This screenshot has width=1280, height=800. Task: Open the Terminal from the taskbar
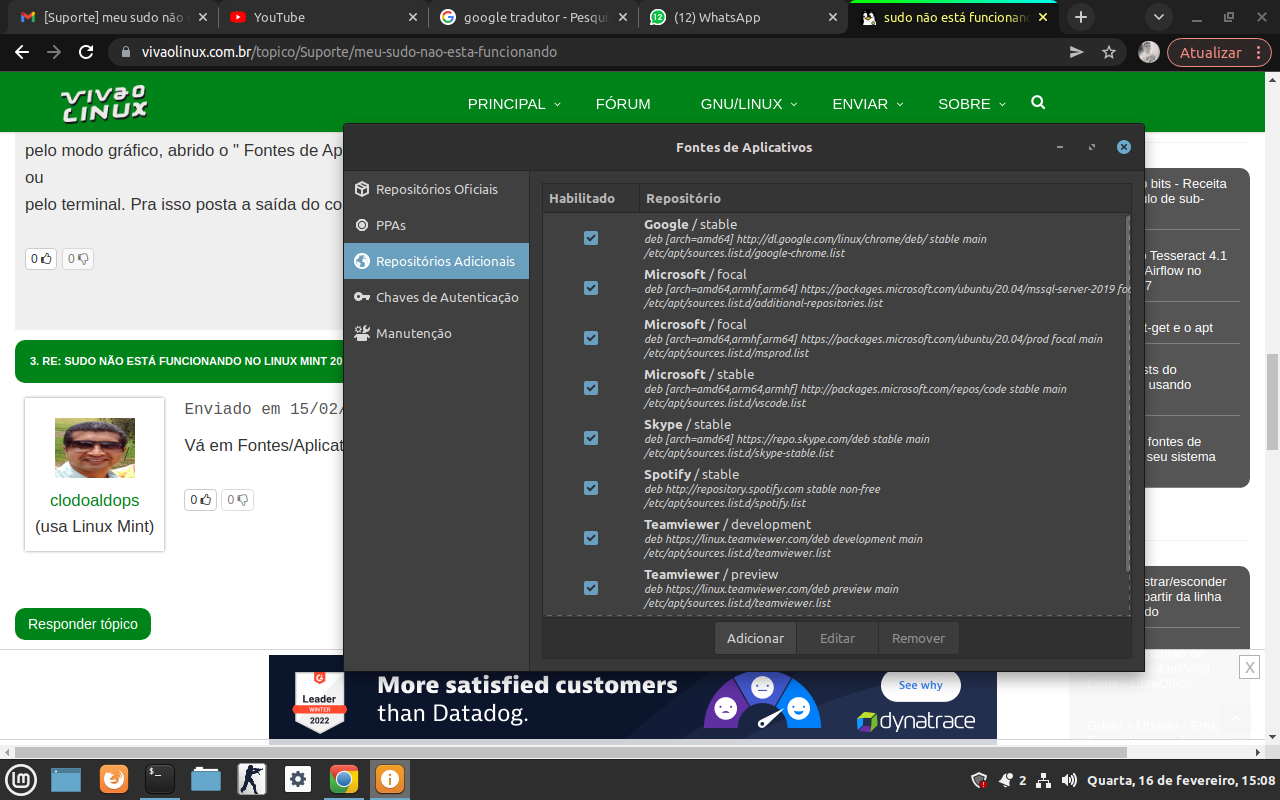(160, 779)
